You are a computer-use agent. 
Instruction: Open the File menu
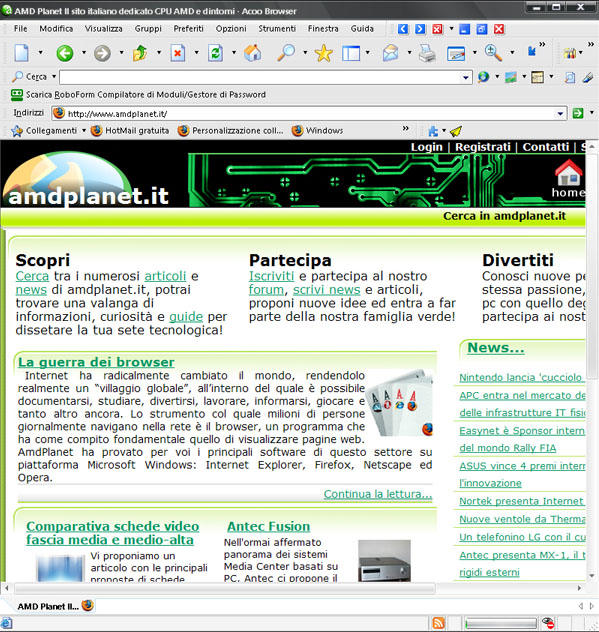(x=21, y=29)
